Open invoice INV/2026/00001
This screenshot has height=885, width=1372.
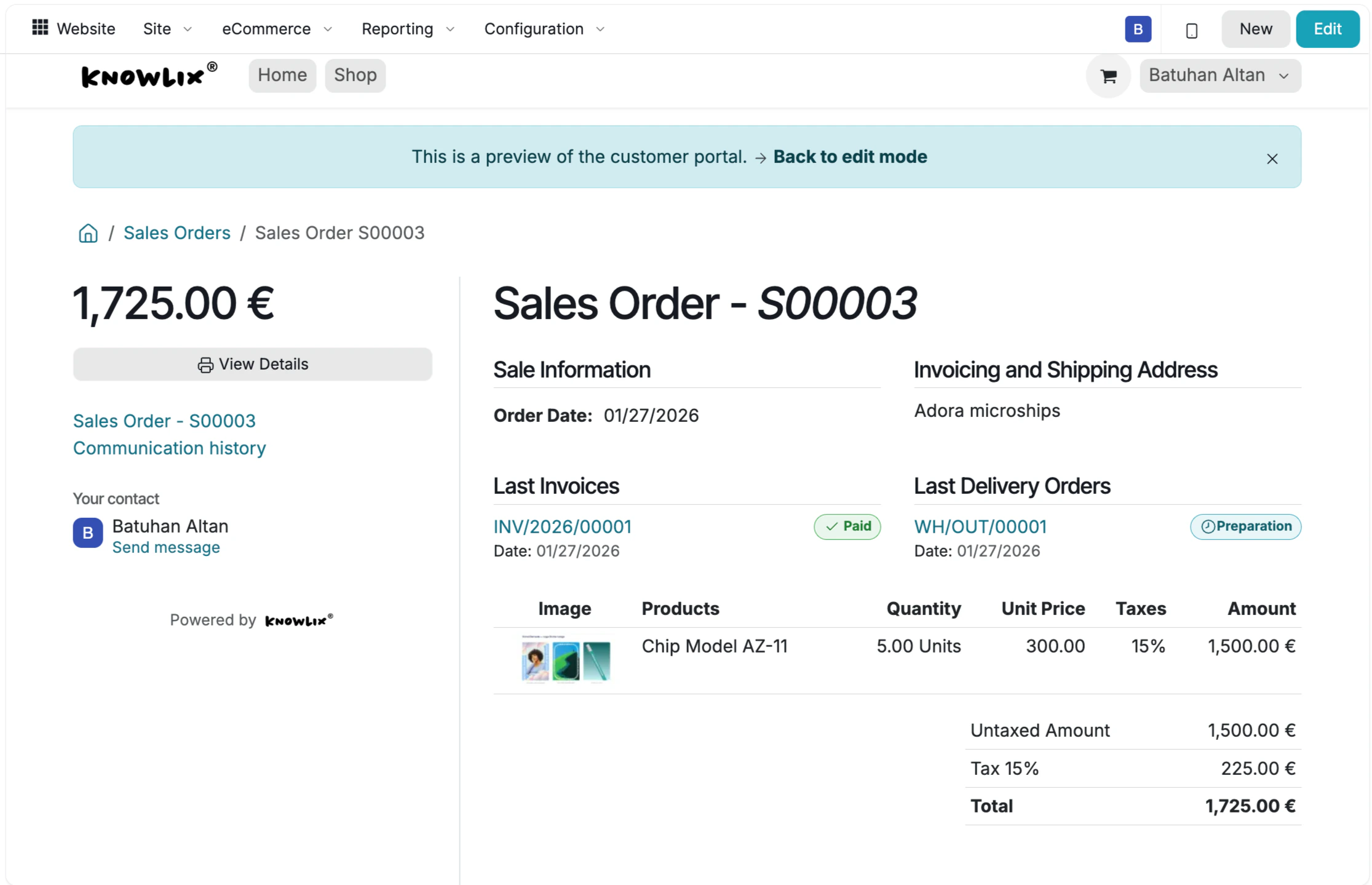[x=561, y=526]
